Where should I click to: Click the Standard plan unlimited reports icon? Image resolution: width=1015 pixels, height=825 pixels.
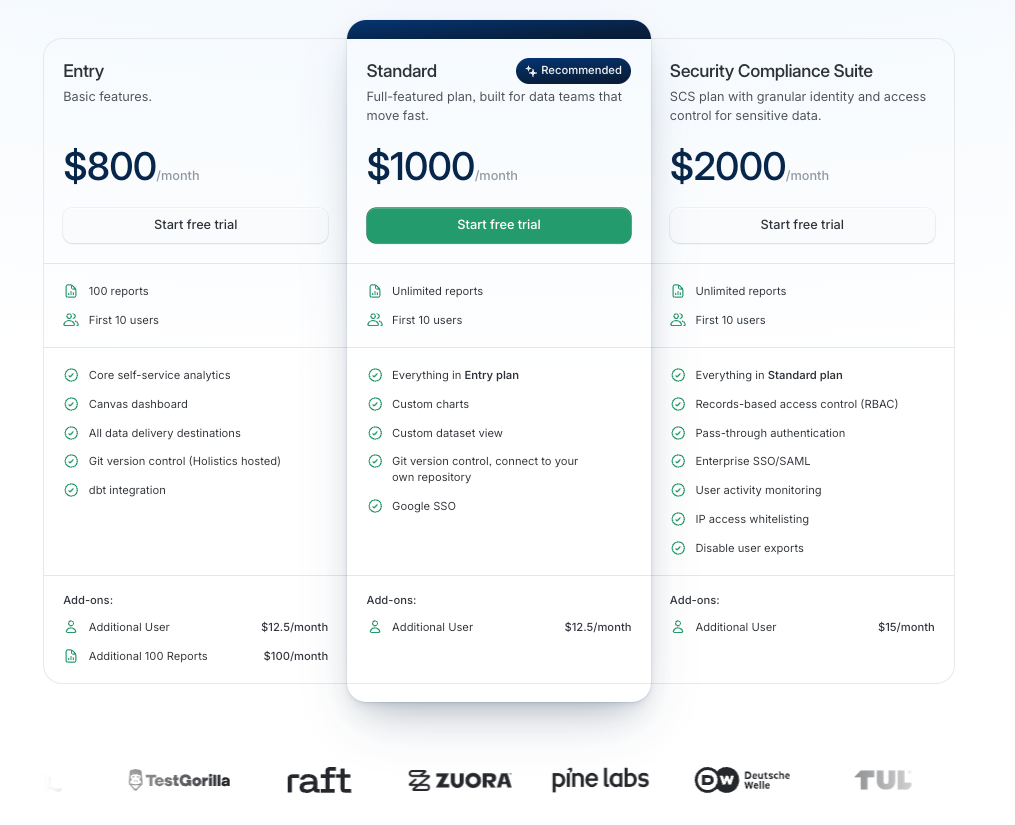coord(375,291)
